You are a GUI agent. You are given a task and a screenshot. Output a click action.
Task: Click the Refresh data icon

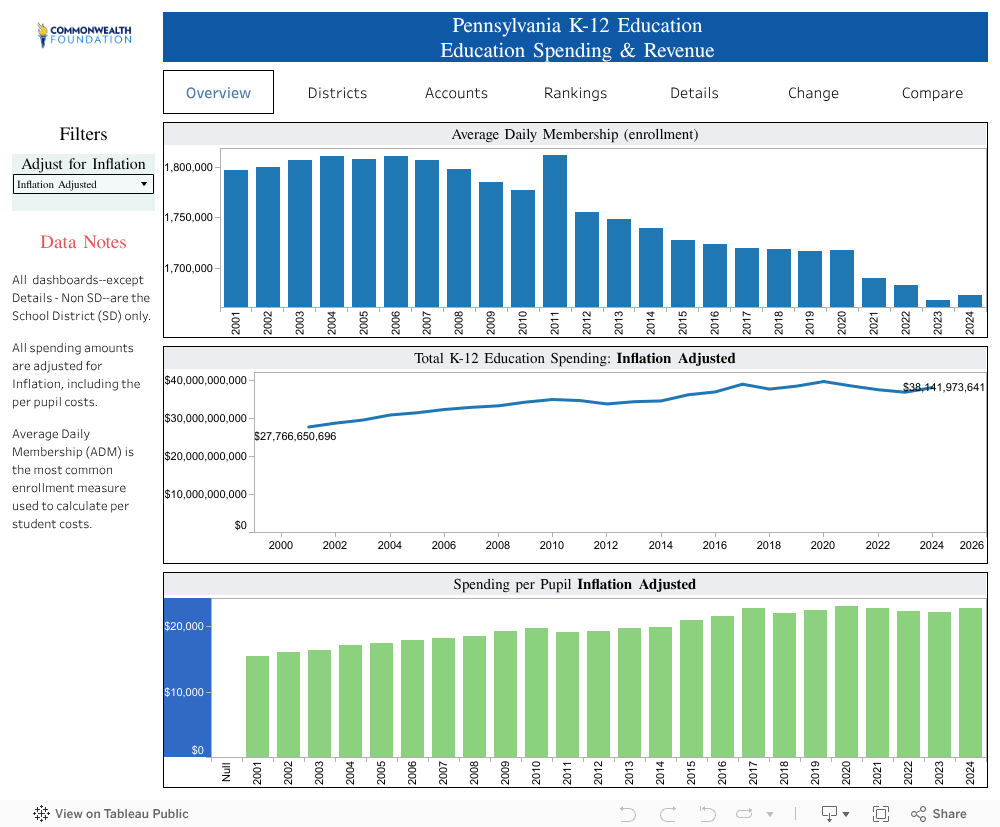tap(745, 814)
